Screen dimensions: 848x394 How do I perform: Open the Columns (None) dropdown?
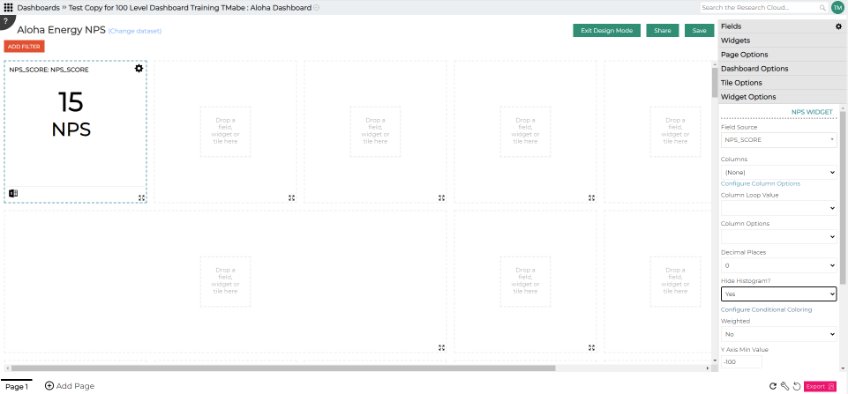click(x=779, y=172)
